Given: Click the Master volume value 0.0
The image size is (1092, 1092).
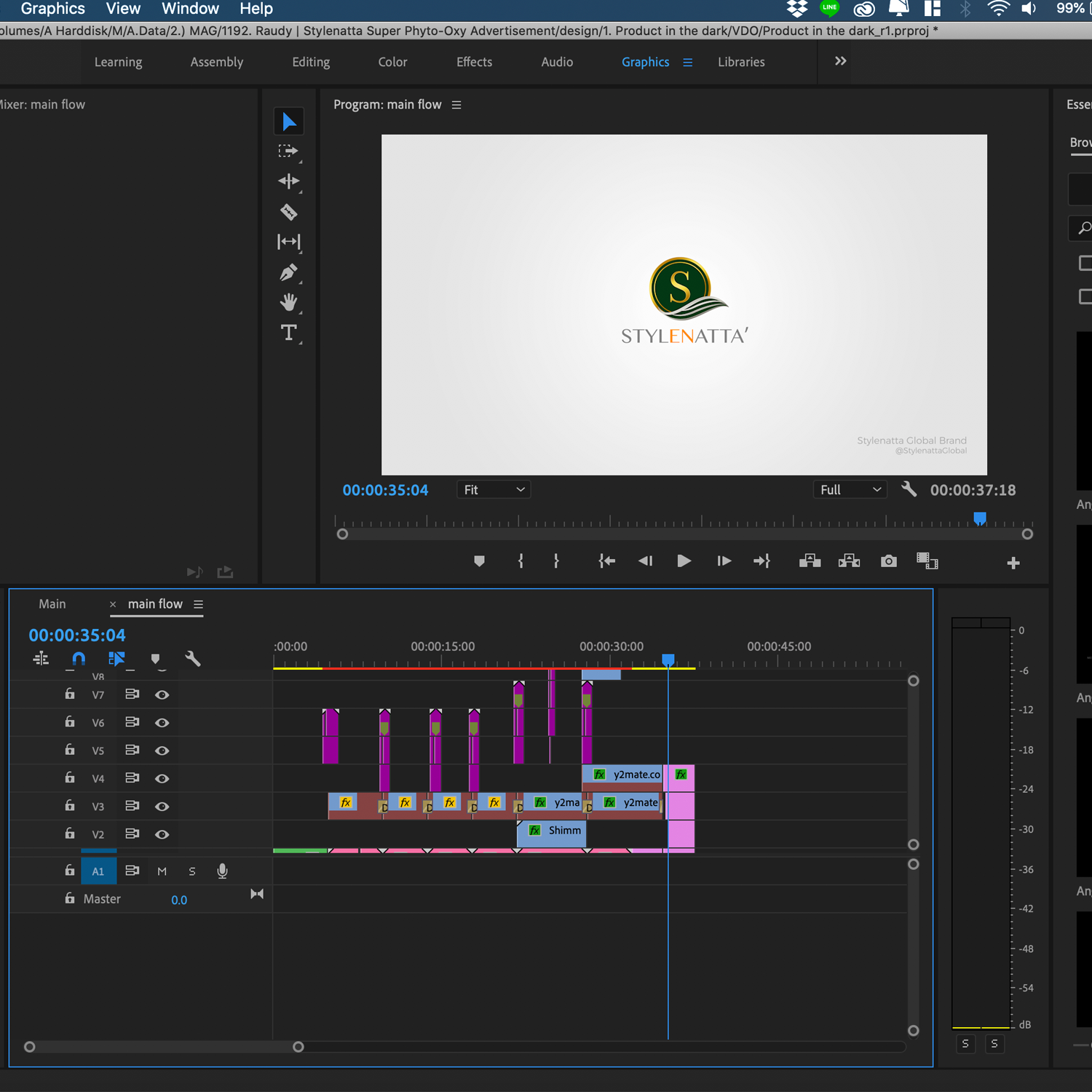Looking at the screenshot, I should click(179, 900).
